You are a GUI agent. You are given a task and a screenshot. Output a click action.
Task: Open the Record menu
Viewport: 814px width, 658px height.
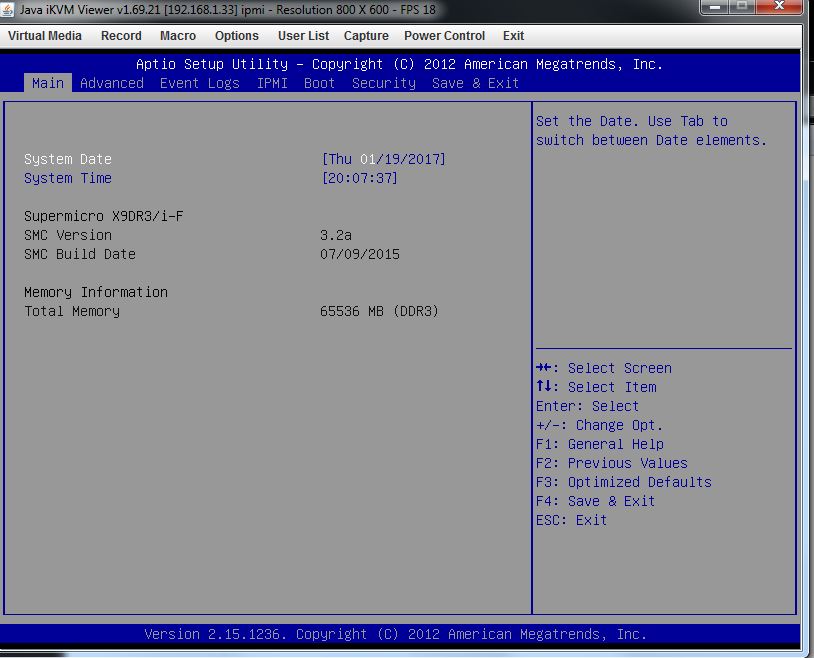click(x=121, y=36)
